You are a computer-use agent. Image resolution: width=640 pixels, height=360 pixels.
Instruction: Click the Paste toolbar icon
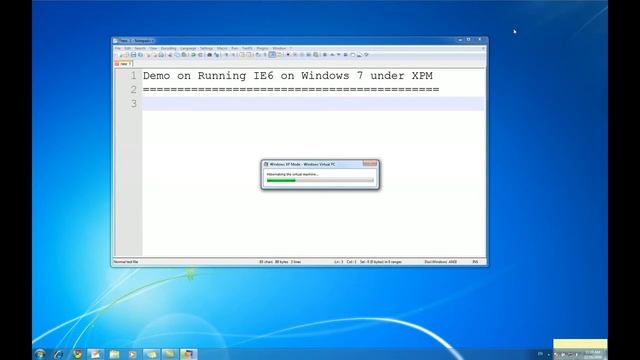(x=184, y=55)
